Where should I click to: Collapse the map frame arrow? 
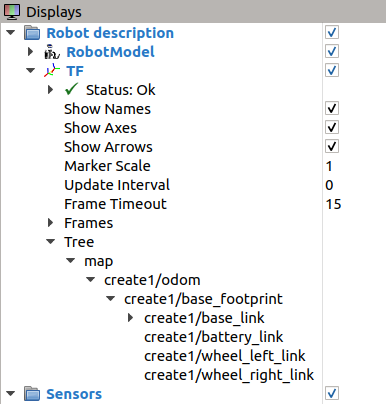(71, 261)
